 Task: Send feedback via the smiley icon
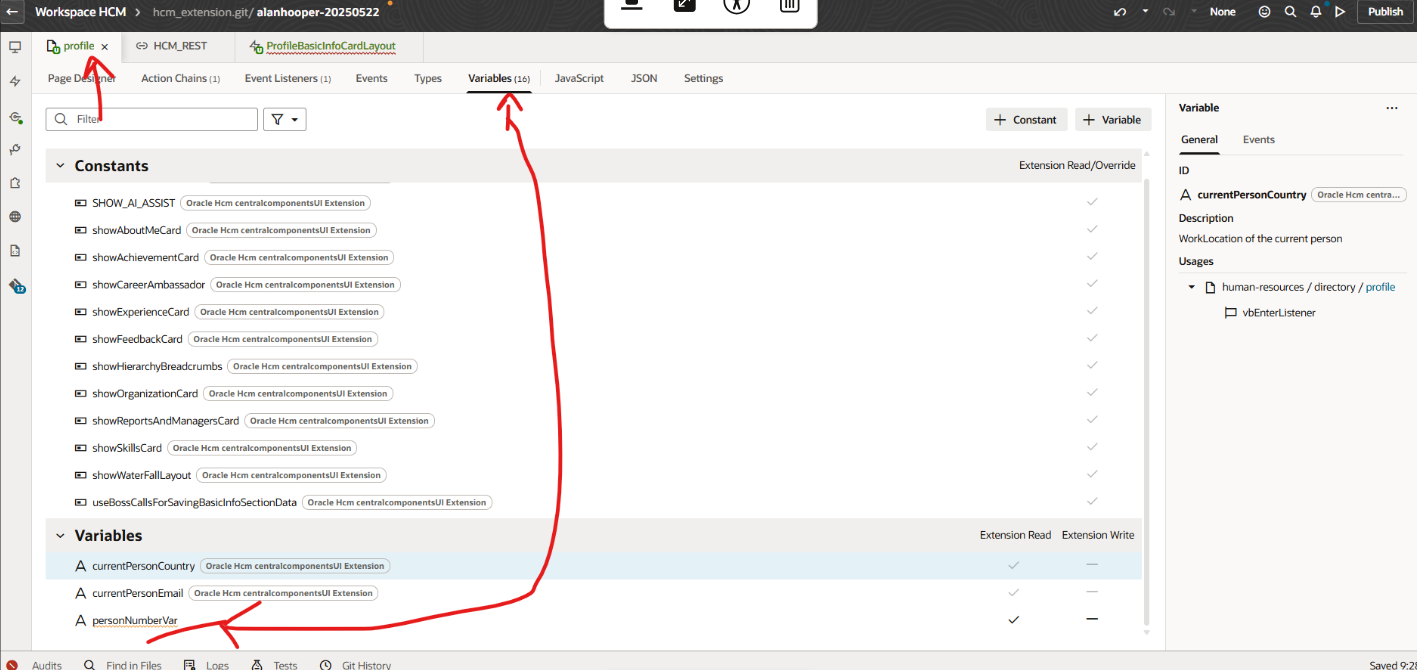tap(1264, 11)
